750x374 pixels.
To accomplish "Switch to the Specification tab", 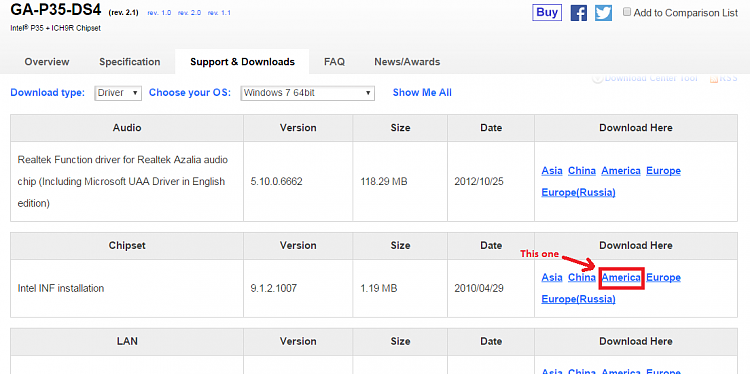I will [x=130, y=62].
